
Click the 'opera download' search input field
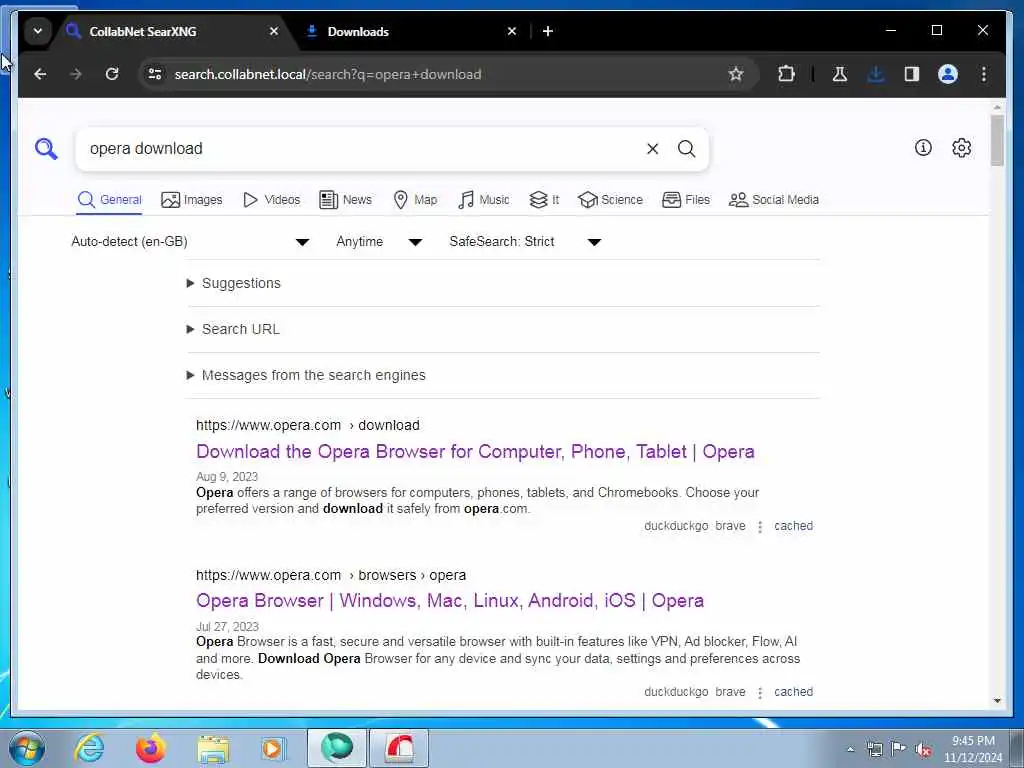(x=362, y=149)
